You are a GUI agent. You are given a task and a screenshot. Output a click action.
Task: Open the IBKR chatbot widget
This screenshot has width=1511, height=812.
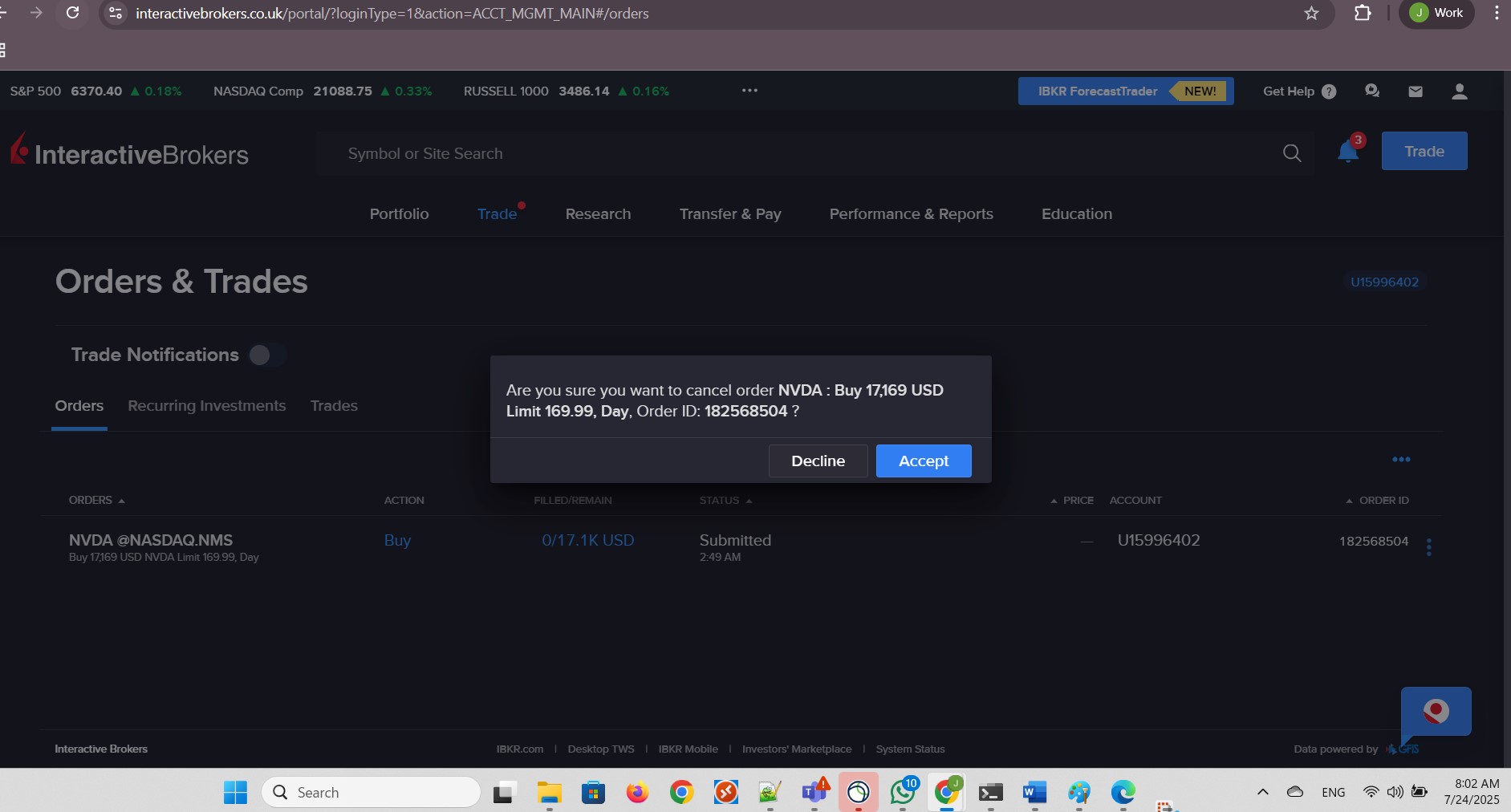click(x=1436, y=712)
